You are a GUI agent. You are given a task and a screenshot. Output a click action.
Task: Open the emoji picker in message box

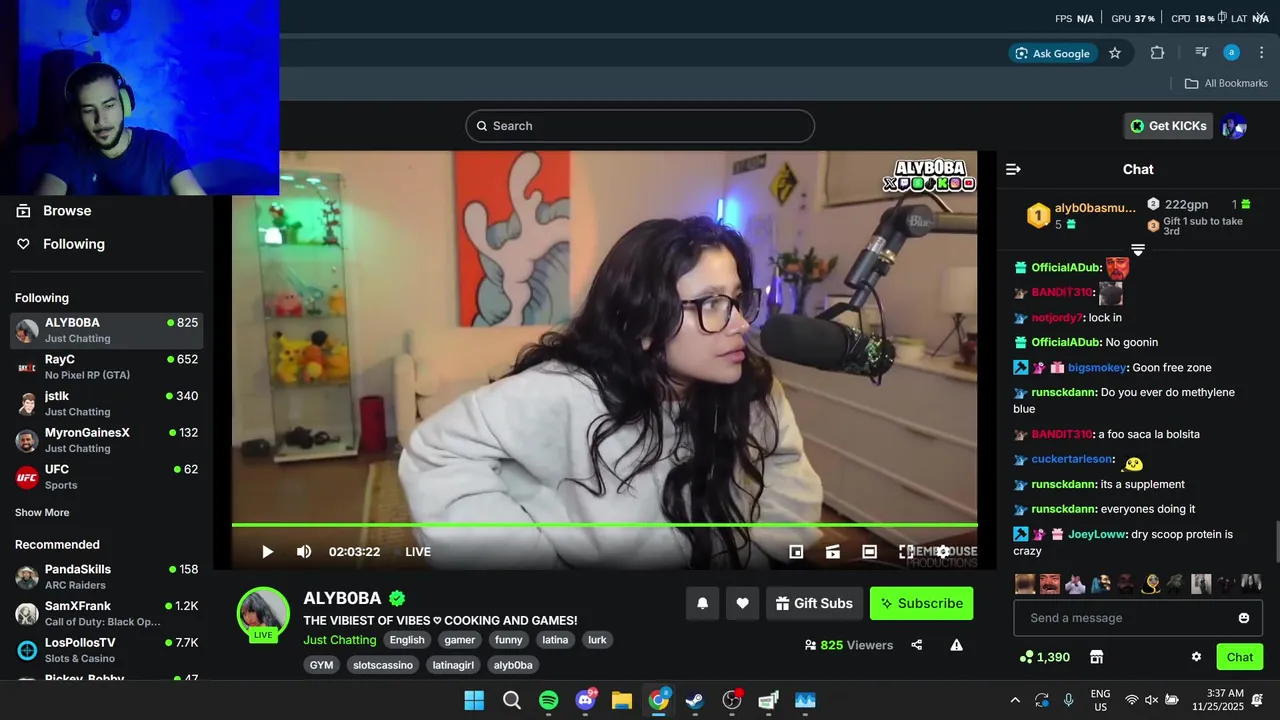pyautogui.click(x=1244, y=618)
